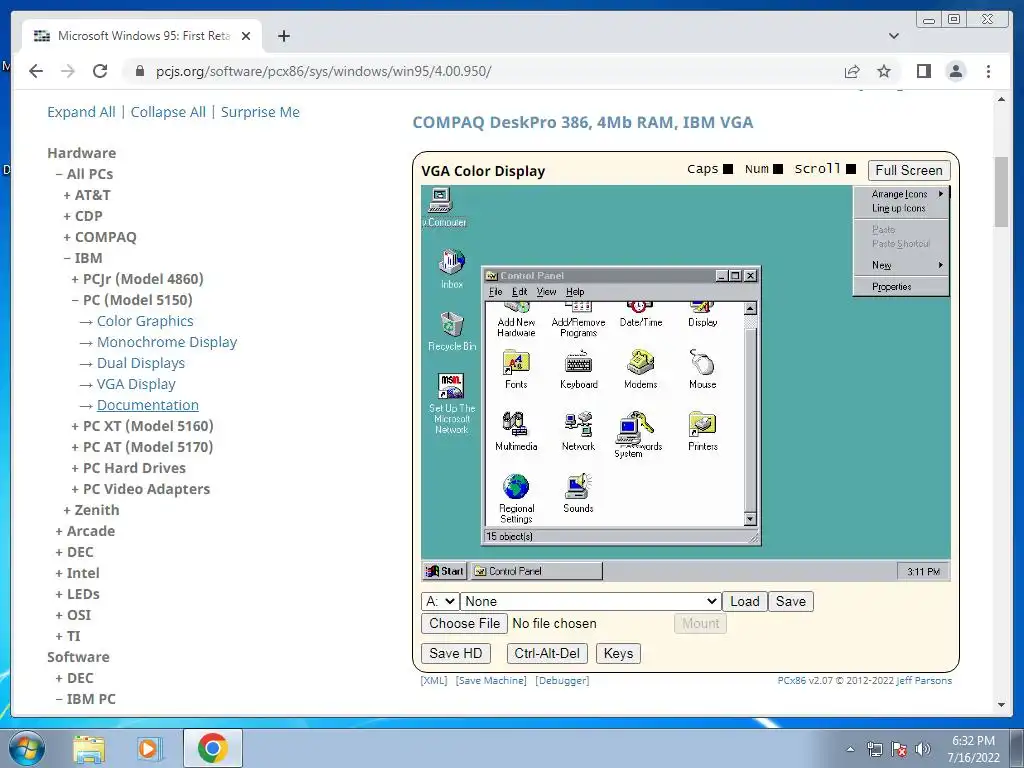The height and width of the screenshot is (768, 1024).
Task: Expand the COMPAQ tree node
Action: (x=100, y=237)
